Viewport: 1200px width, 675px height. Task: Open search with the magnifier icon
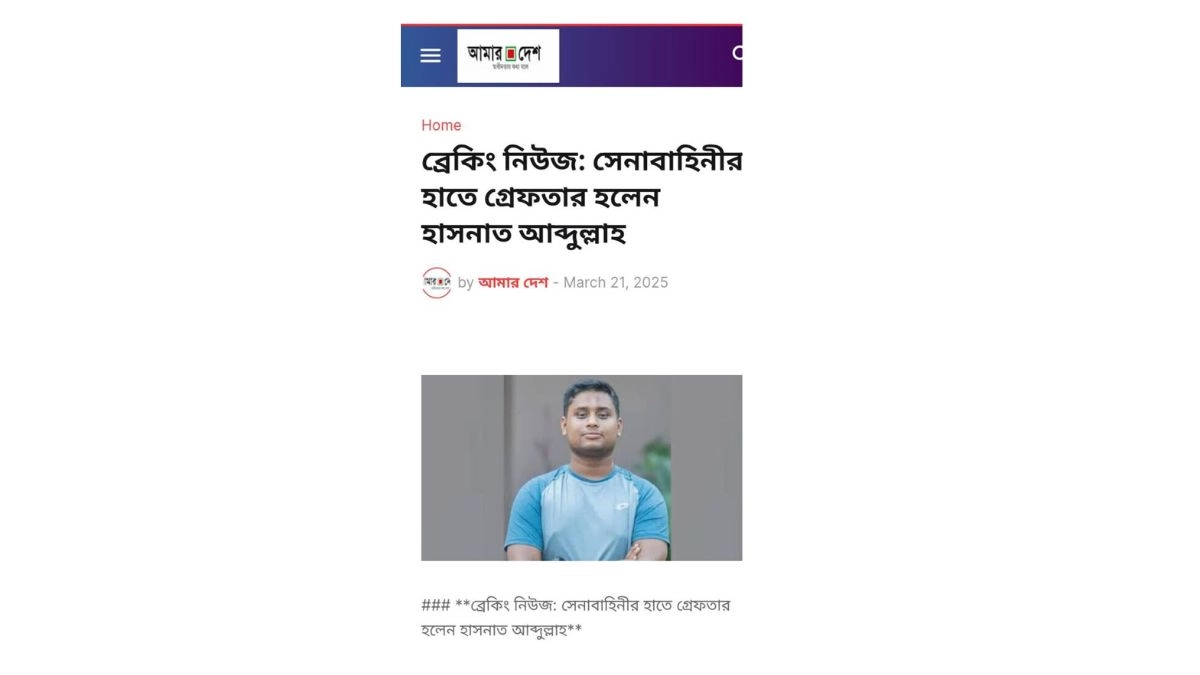click(x=738, y=53)
